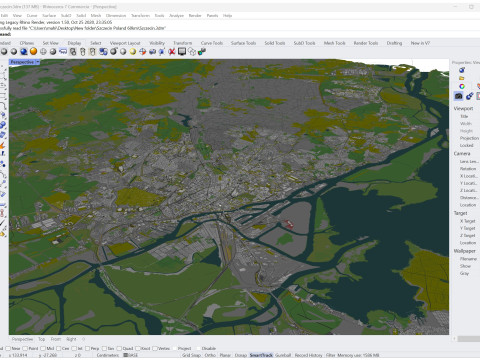Toggle SmartTrack in status bar
The width and height of the screenshot is (480, 360).
pyautogui.click(x=261, y=355)
